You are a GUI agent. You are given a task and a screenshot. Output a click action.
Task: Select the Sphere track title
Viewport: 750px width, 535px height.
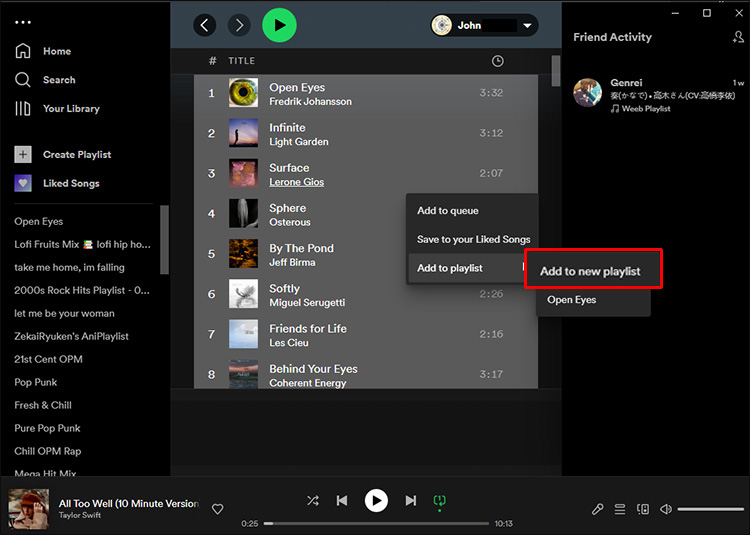tap(287, 208)
